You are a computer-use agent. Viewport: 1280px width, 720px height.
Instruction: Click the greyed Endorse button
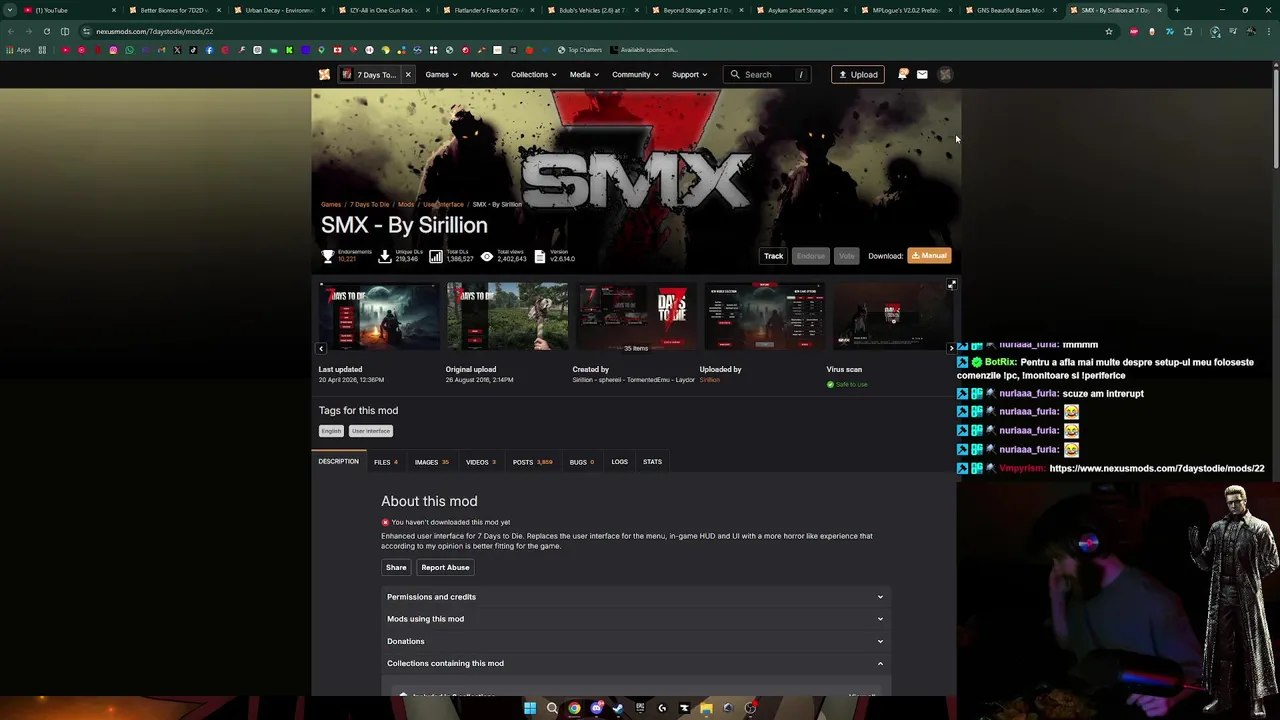pos(811,256)
